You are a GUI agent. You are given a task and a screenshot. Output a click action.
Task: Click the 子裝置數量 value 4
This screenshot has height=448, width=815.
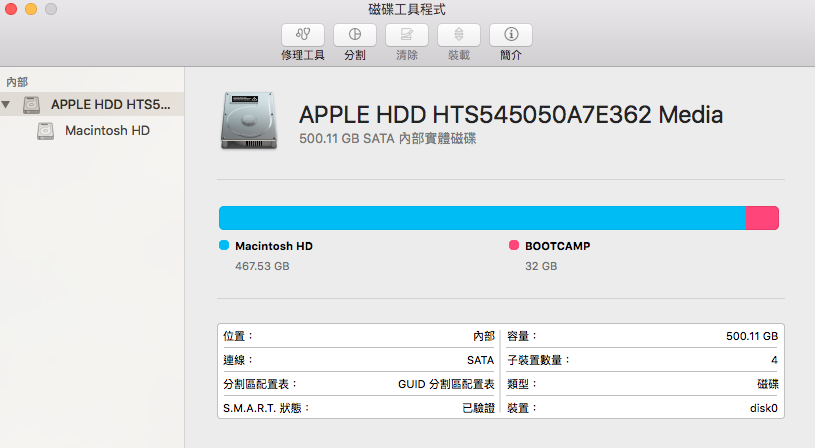point(774,360)
